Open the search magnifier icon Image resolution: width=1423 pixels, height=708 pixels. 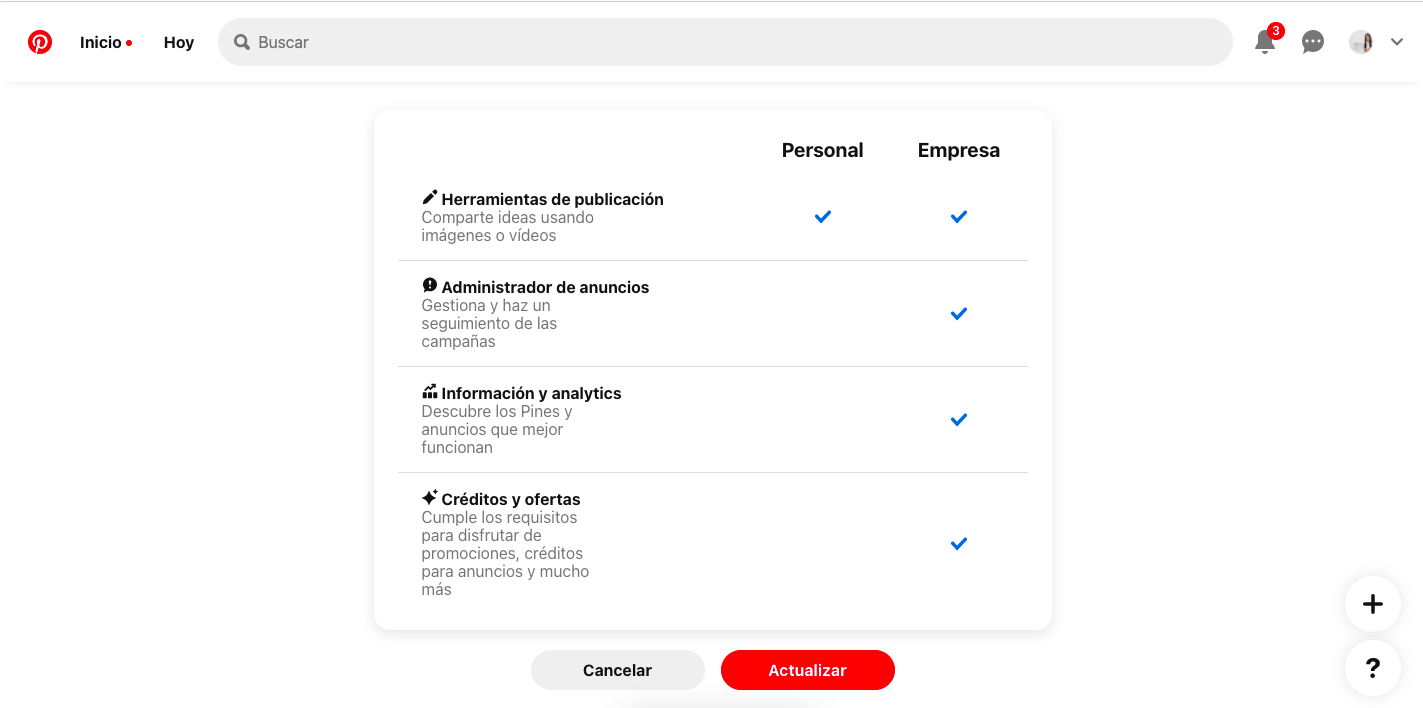241,42
